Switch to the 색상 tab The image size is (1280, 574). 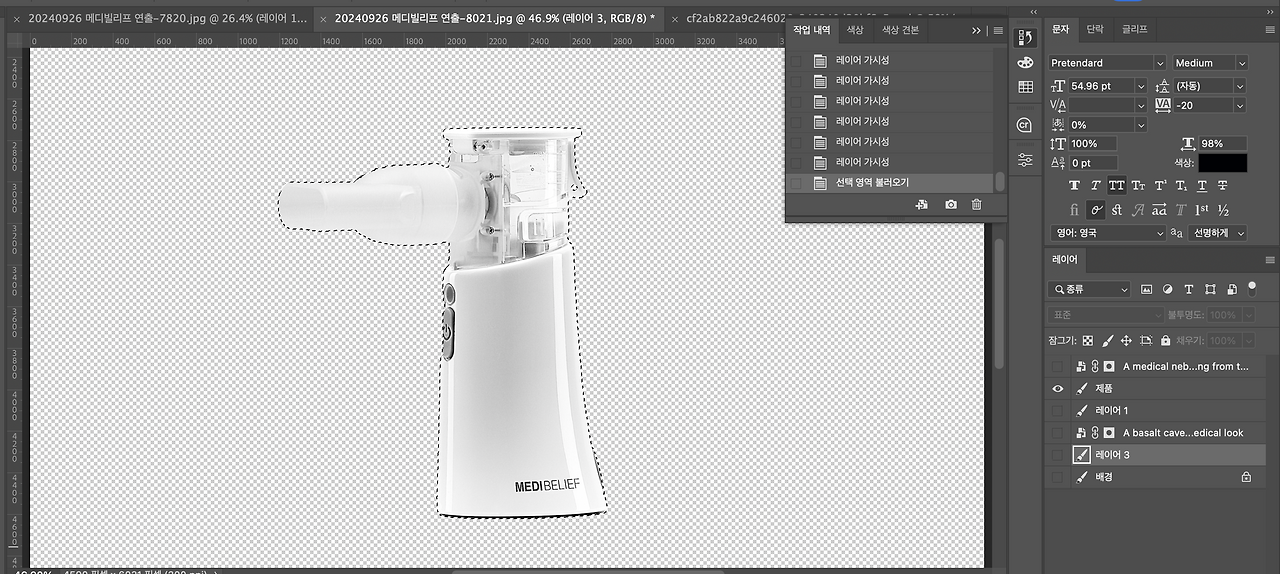tap(855, 30)
